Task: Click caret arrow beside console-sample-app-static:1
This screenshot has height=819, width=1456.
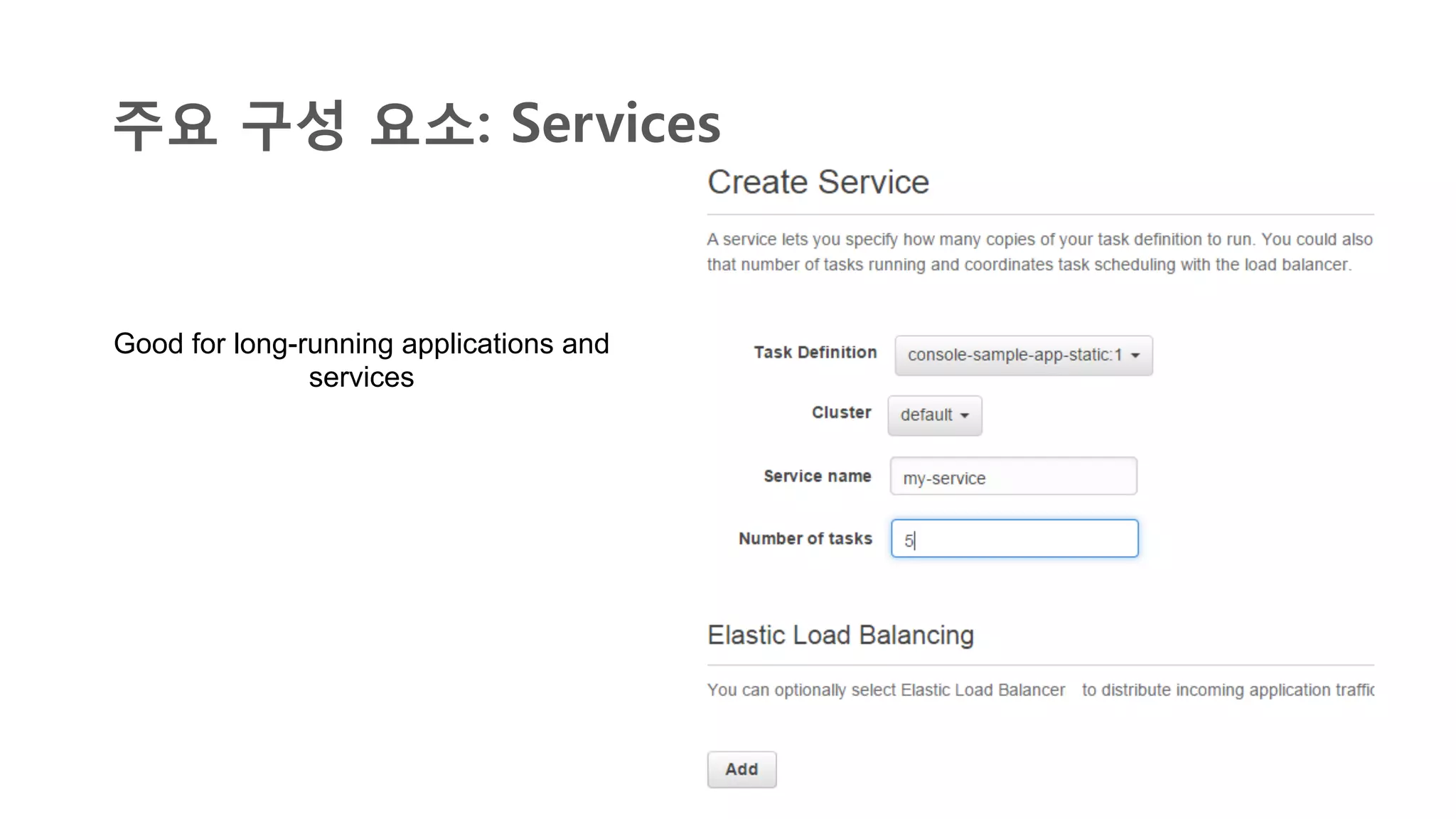Action: [1135, 355]
